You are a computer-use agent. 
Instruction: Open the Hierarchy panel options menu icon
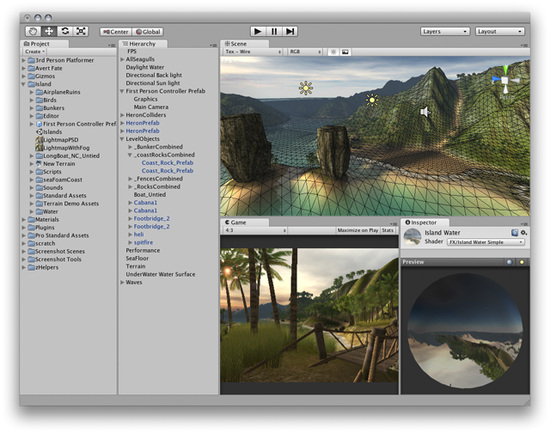(x=213, y=45)
